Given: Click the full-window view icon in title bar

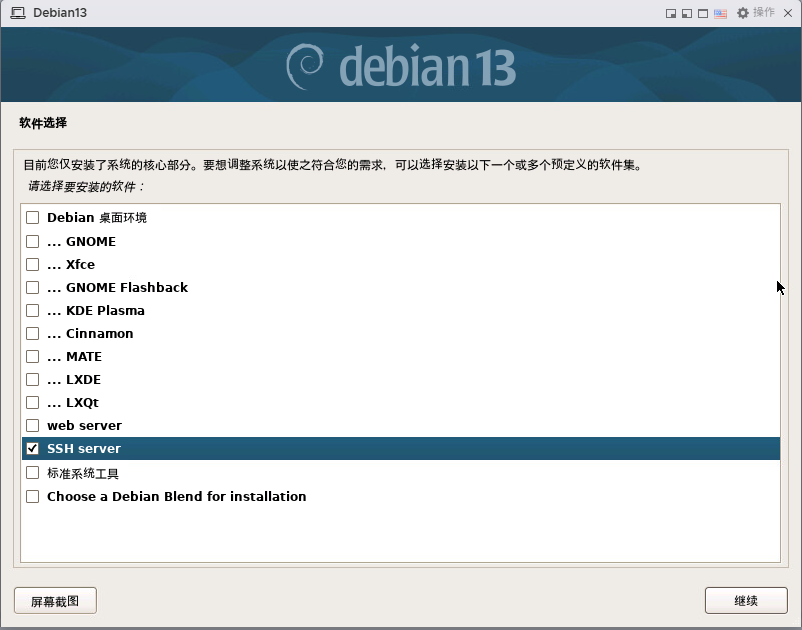Looking at the screenshot, I should coord(703,13).
